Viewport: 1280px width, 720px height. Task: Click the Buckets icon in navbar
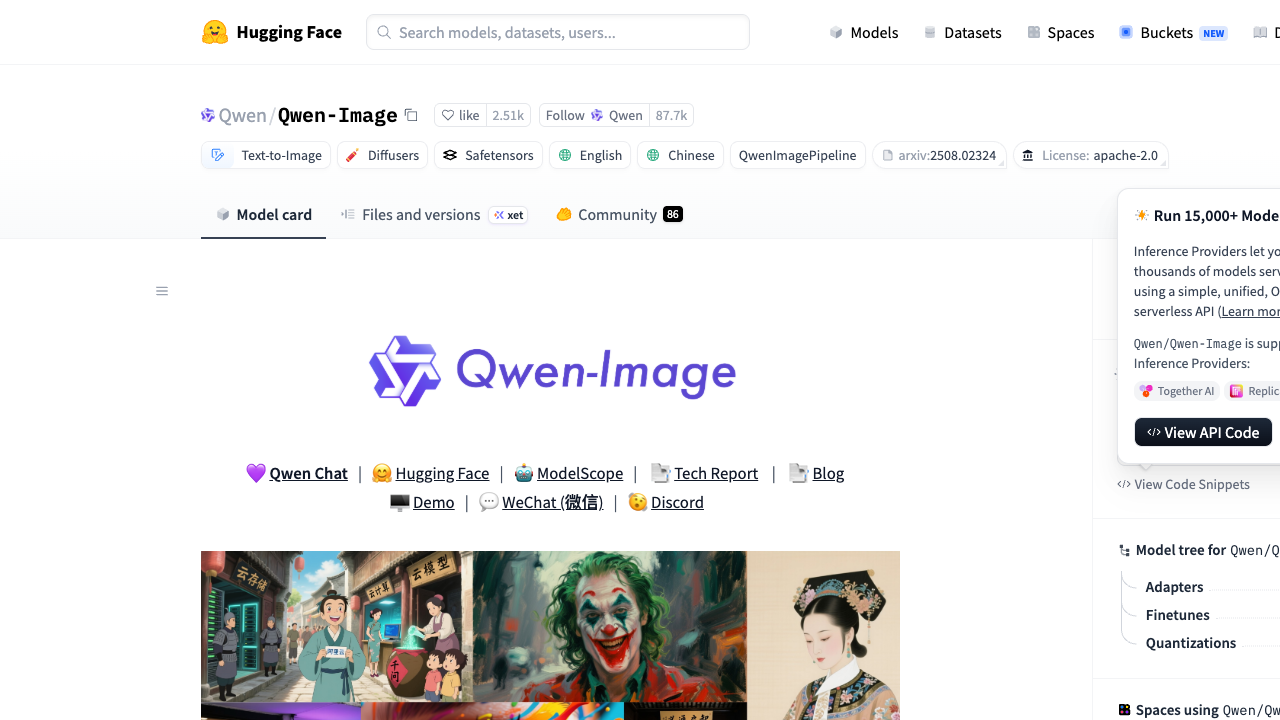coord(1126,32)
